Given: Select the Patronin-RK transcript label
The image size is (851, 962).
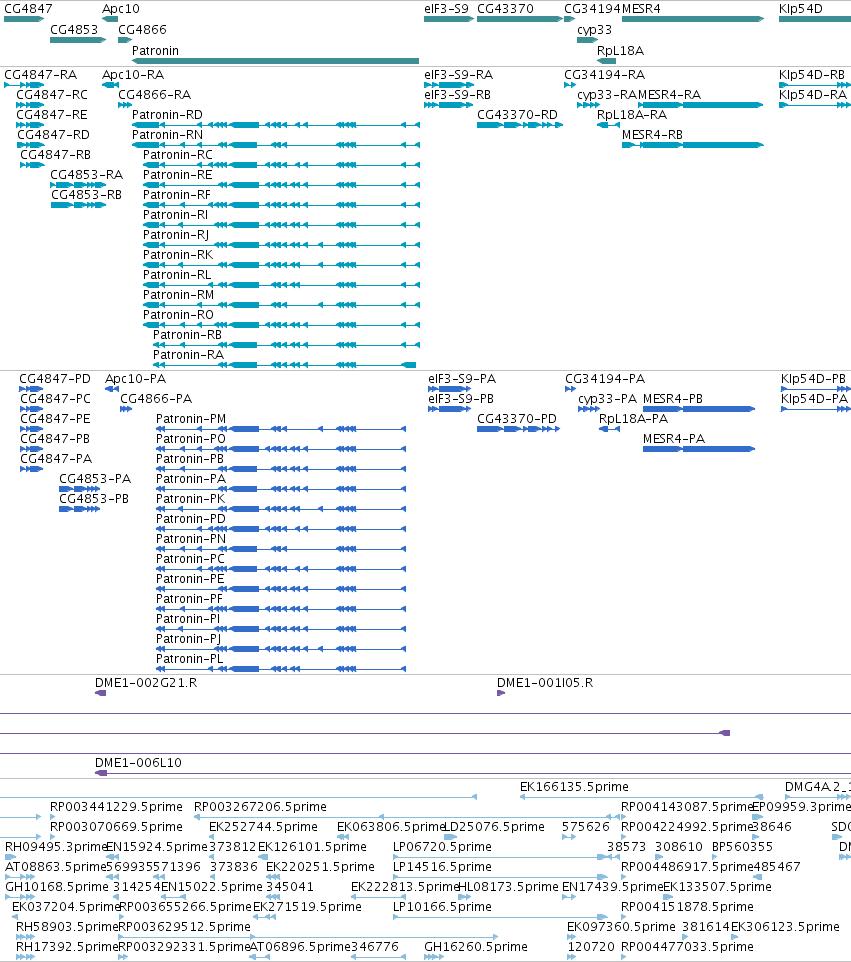Looking at the screenshot, I should click(178, 255).
